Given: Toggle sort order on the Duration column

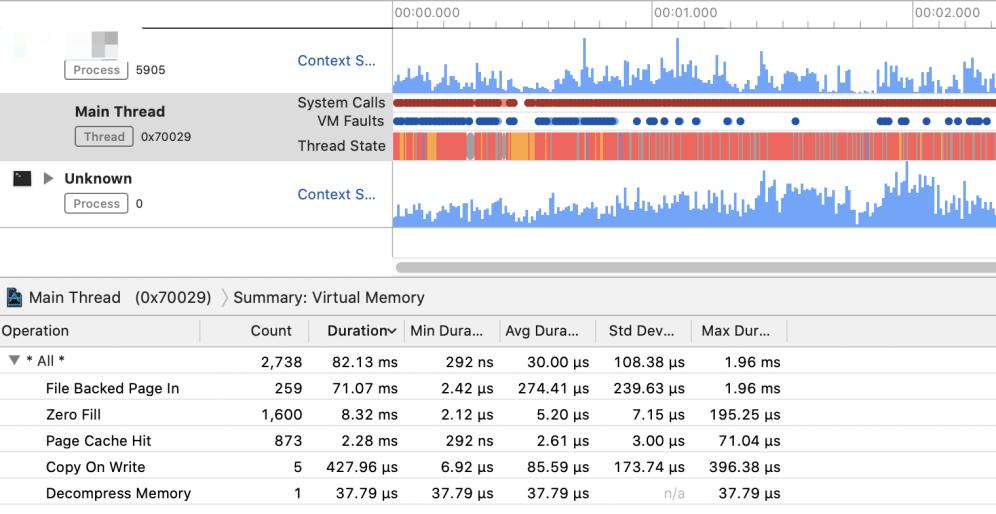Looking at the screenshot, I should click(361, 331).
